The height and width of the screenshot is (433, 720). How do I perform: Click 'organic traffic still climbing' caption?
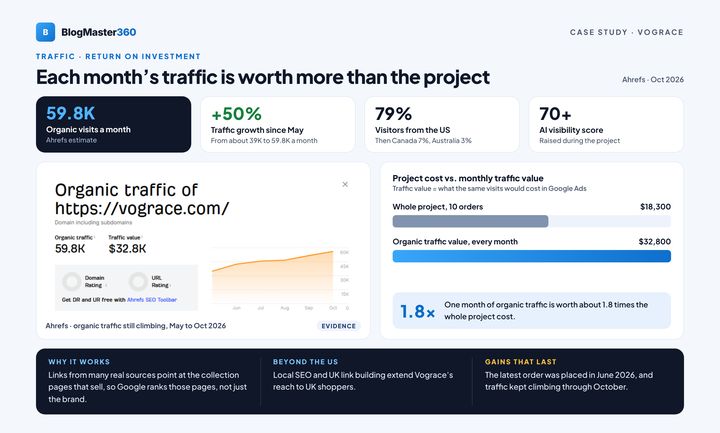point(135,326)
